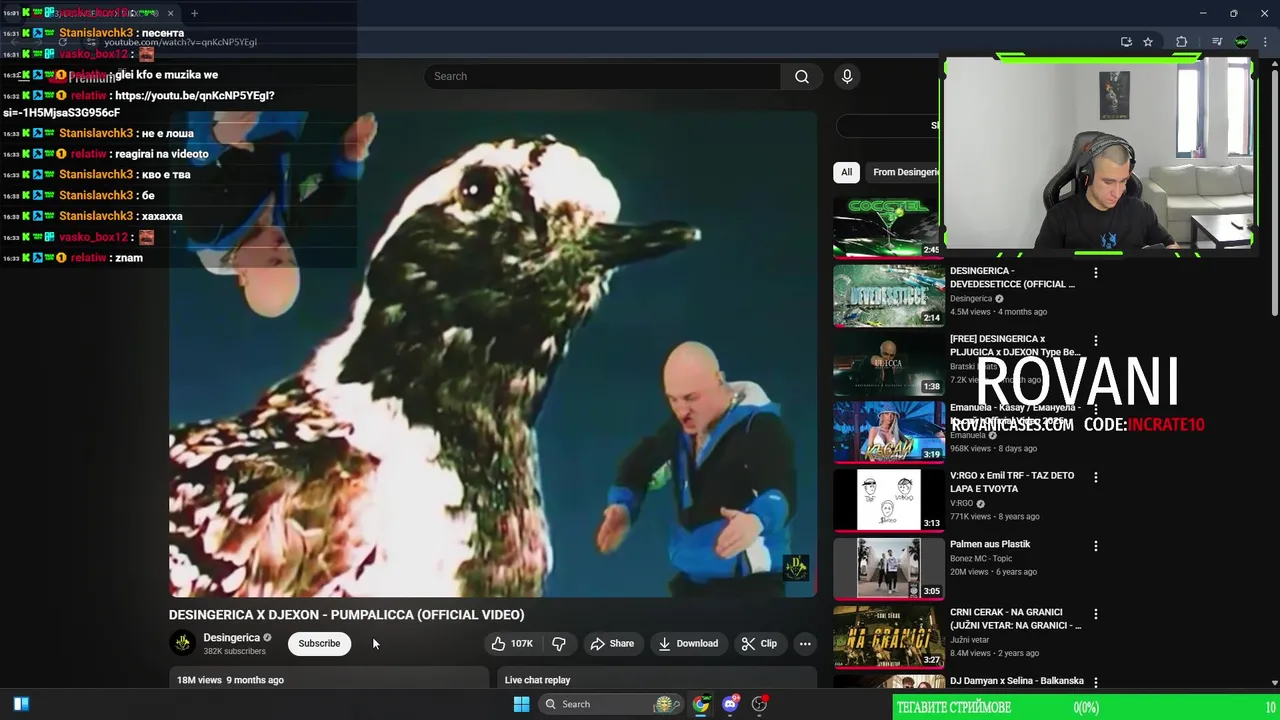Like the video with thumbs-up icon
This screenshot has height=720, width=1280.
(x=511, y=643)
